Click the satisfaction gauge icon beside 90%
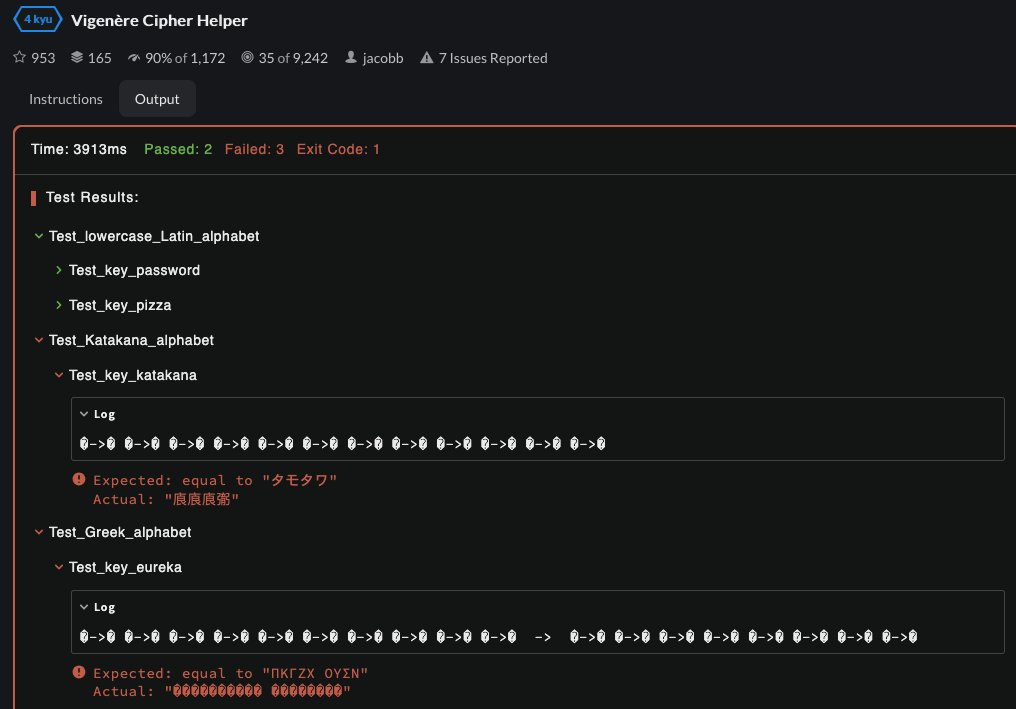Screen dimensions: 1016x709 pyautogui.click(x=133, y=58)
